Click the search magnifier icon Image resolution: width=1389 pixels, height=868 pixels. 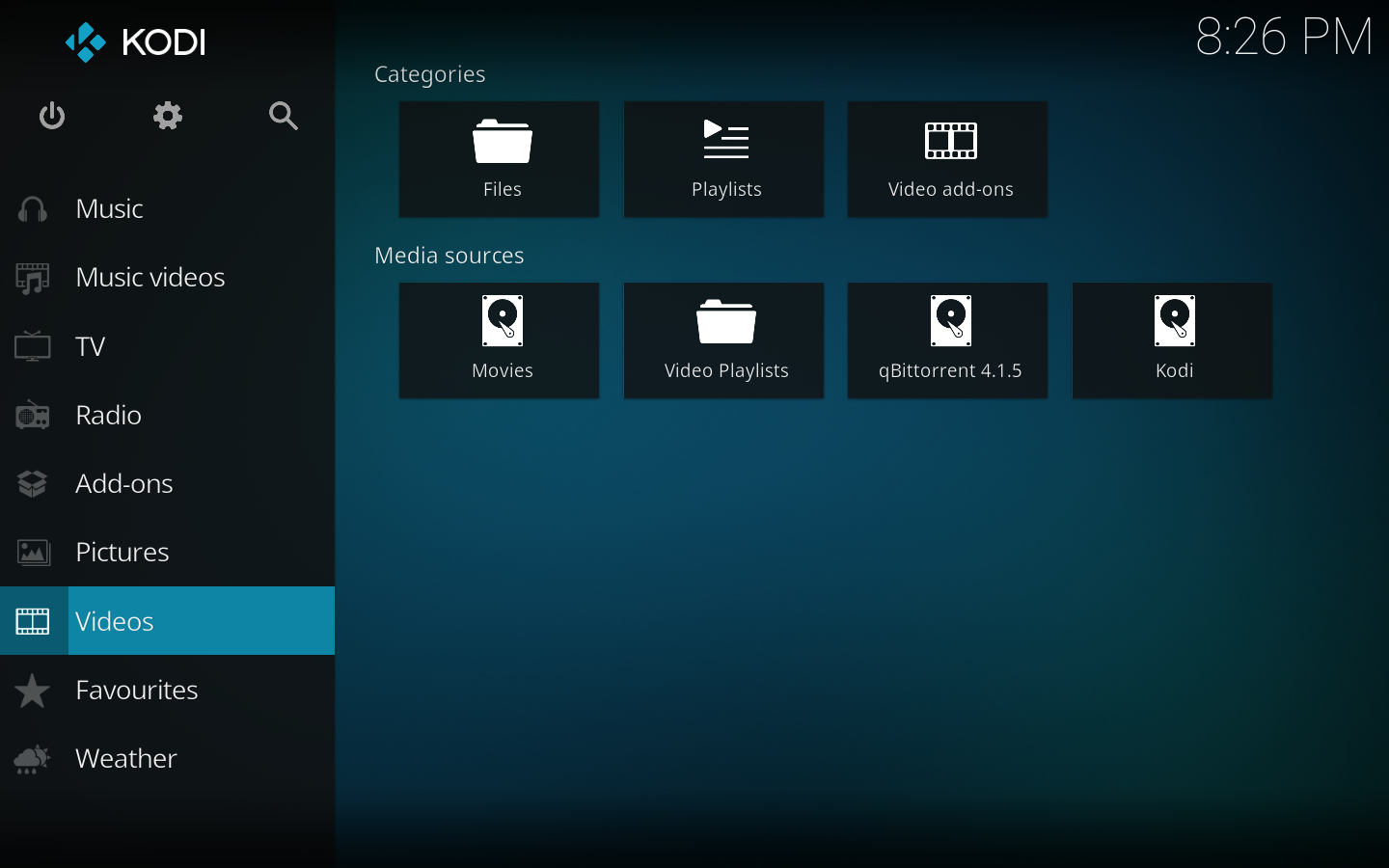pos(283,116)
